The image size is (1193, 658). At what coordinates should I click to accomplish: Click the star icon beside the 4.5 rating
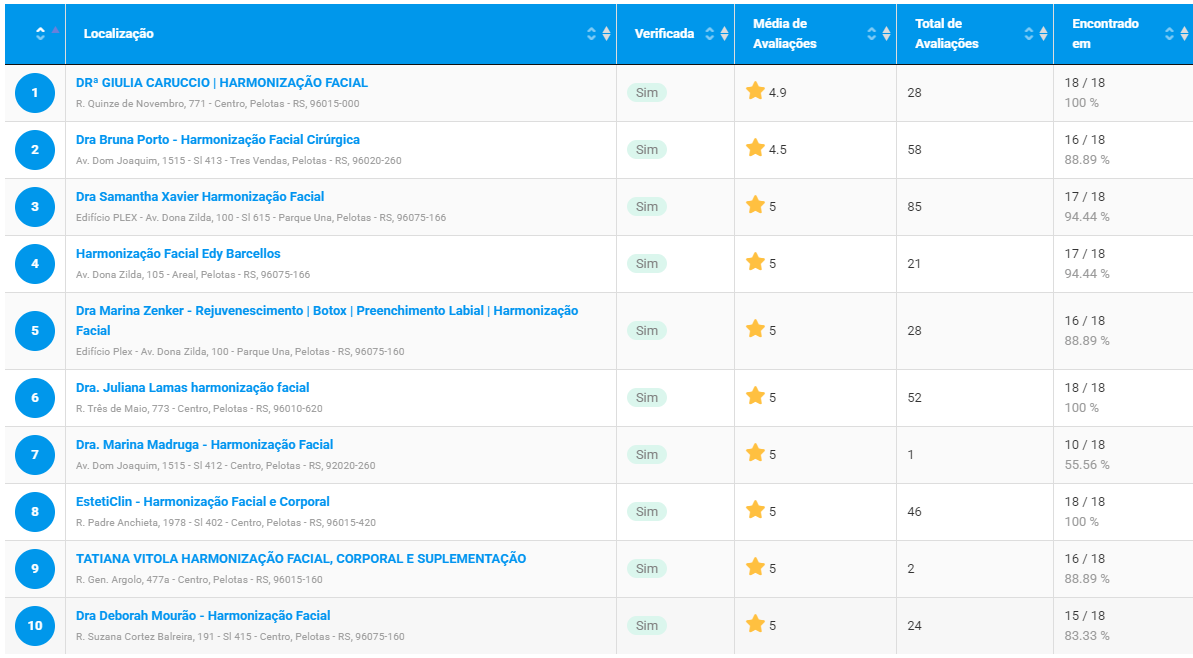[x=756, y=148]
